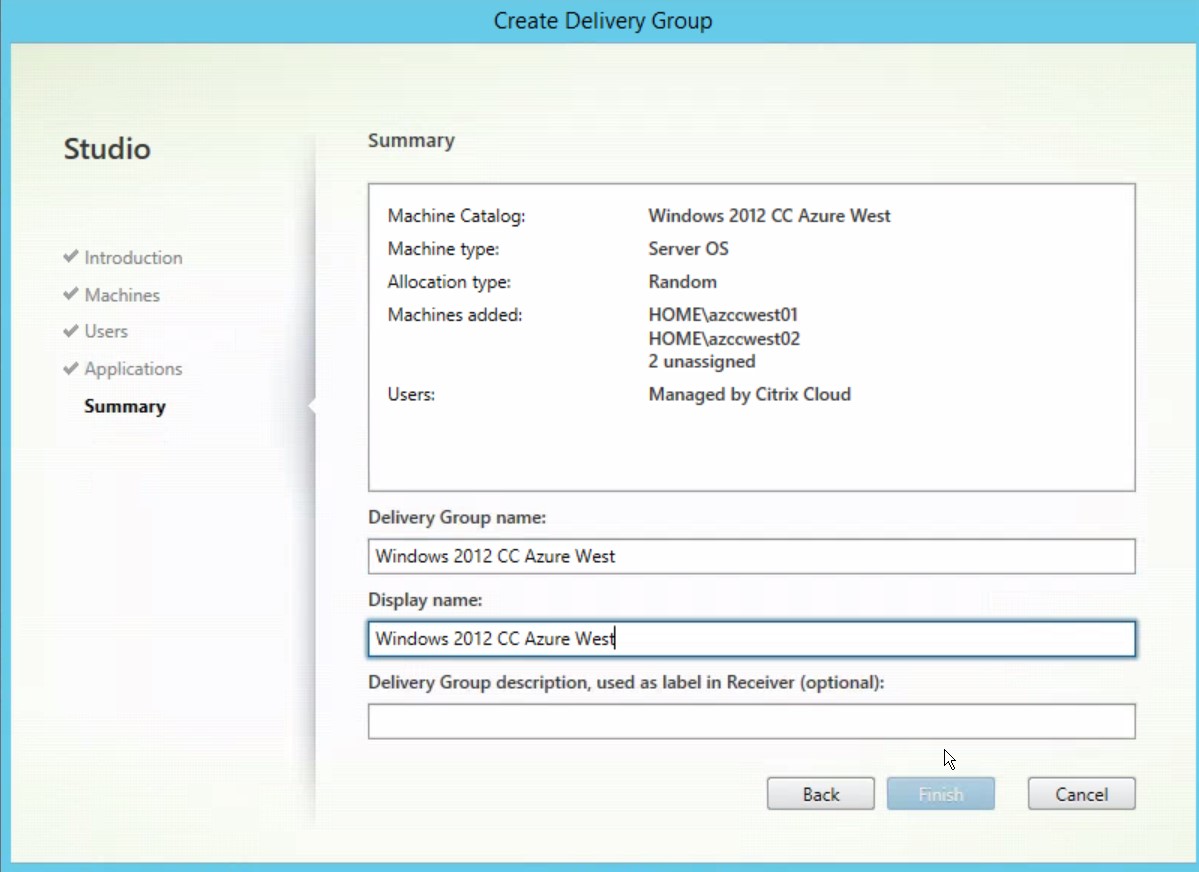
Task: Jump to the Applications wizard step
Action: point(133,369)
